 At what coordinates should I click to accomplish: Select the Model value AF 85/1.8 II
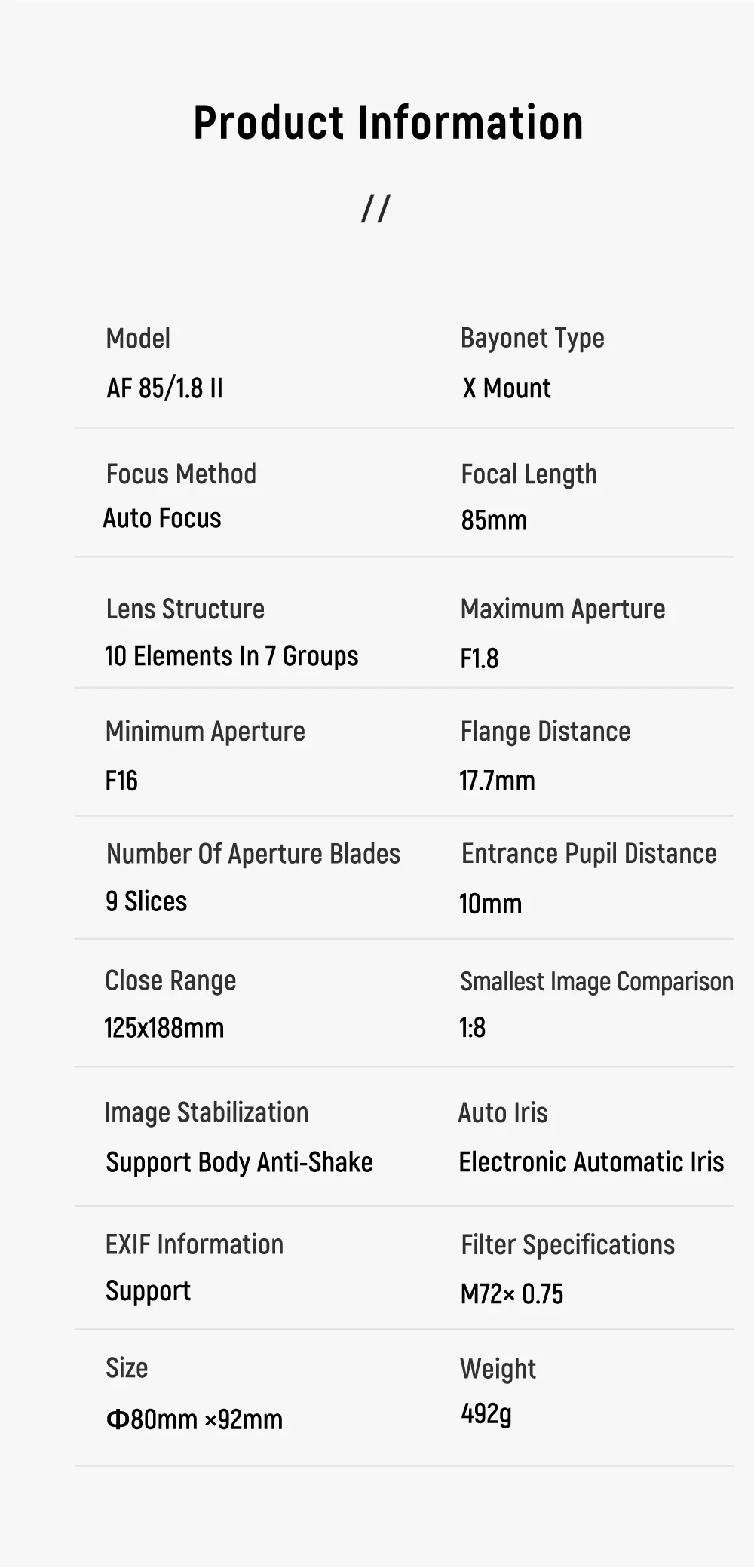pyautogui.click(x=164, y=388)
